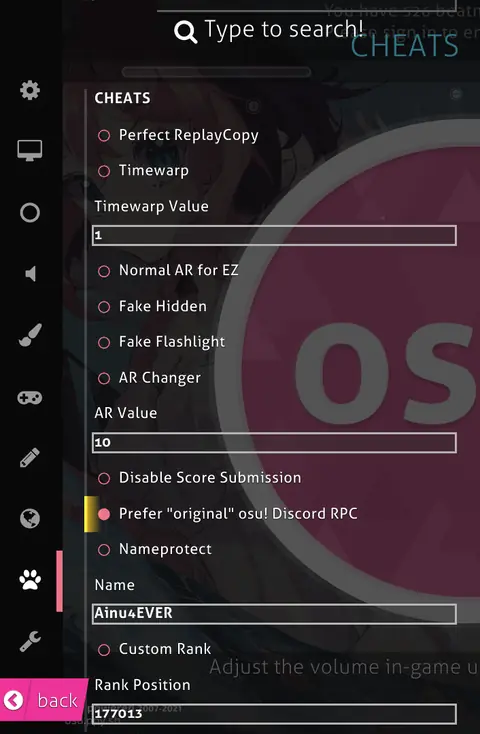Enable Perfect ReplayCopy cheat
480x734 pixels.
click(178, 135)
